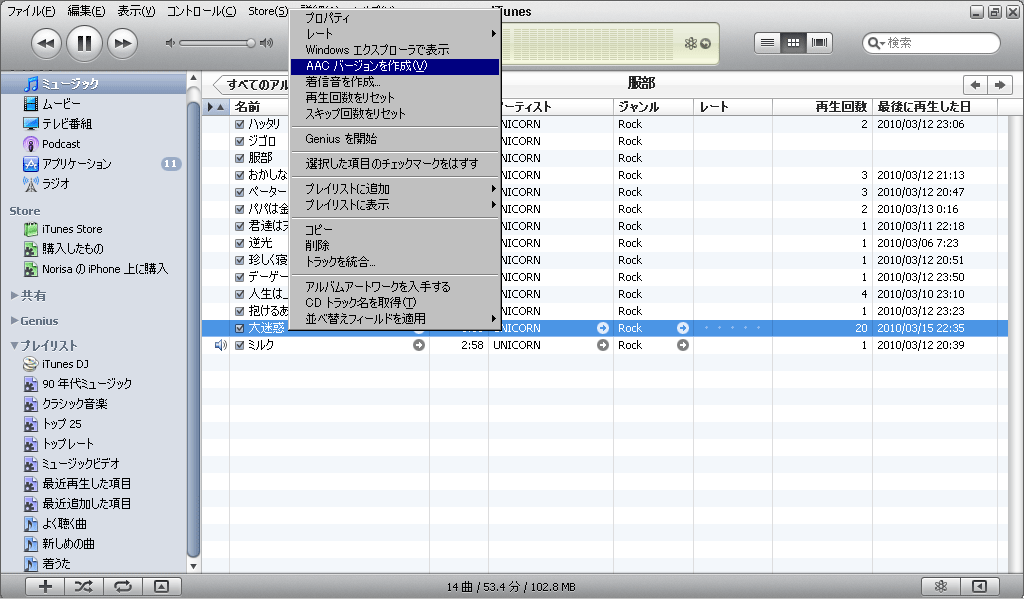Uncheck the ジゴロ track checkbox
1024x600 pixels.
tap(240, 141)
